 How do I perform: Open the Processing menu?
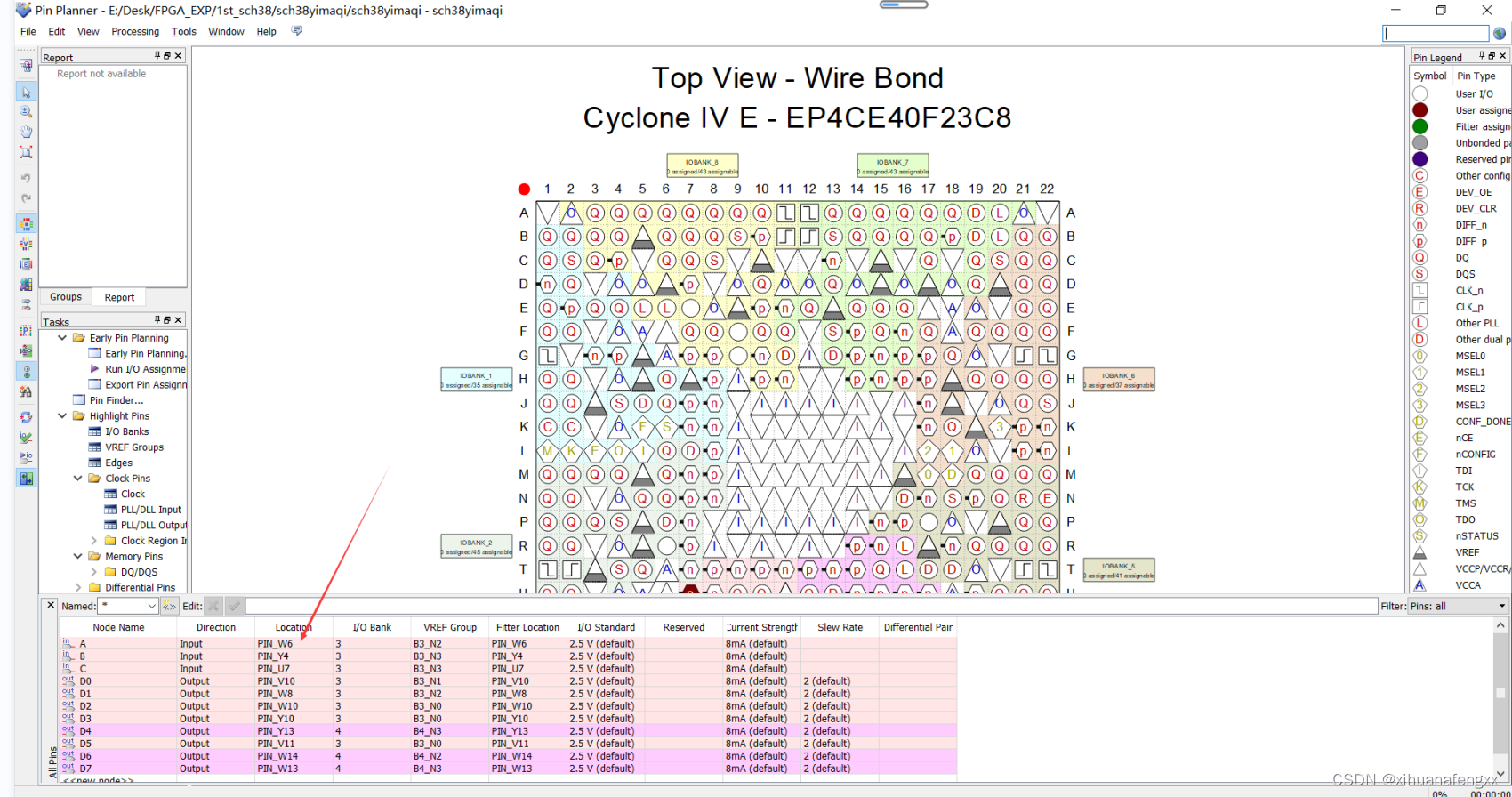coord(135,31)
